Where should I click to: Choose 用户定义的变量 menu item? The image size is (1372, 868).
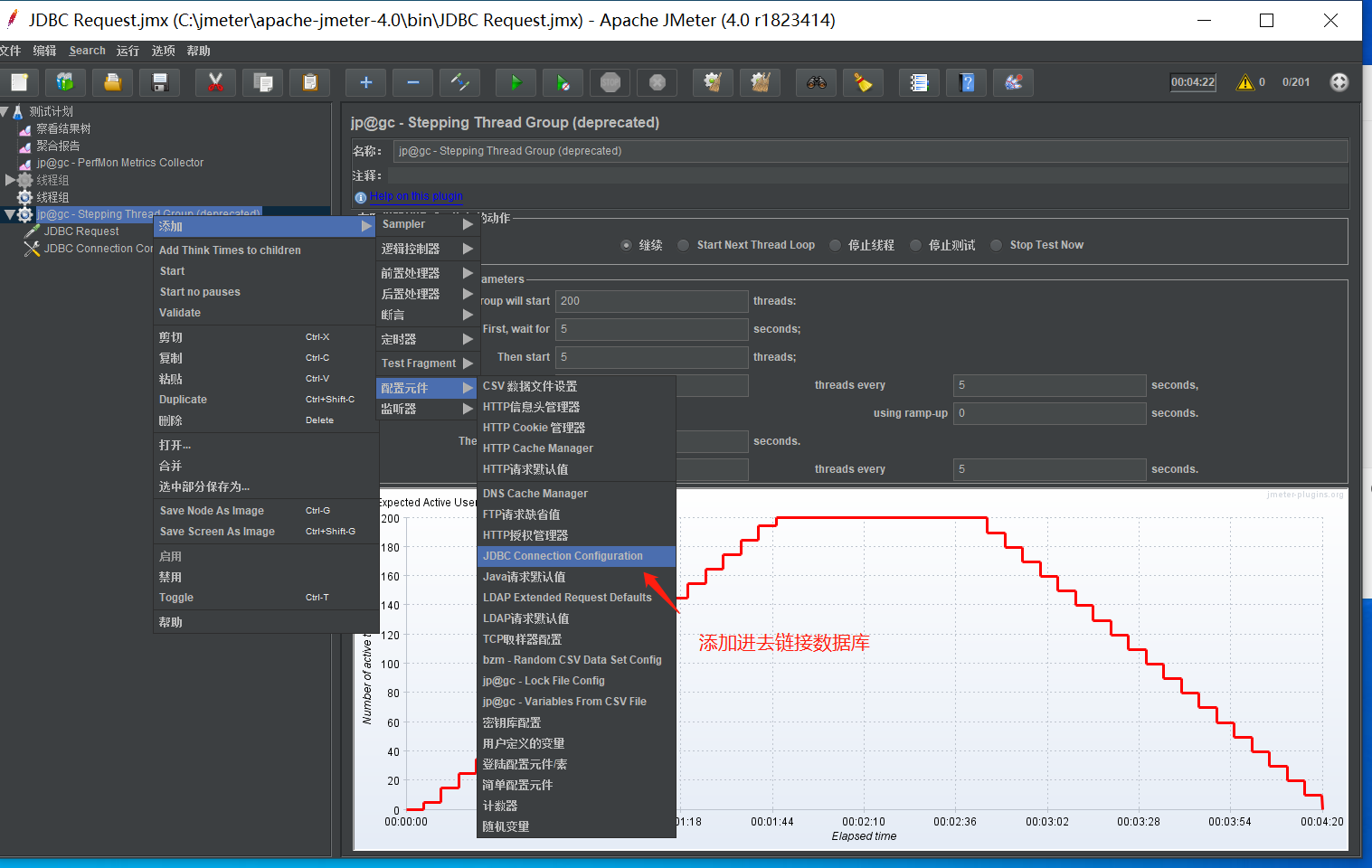point(576,743)
